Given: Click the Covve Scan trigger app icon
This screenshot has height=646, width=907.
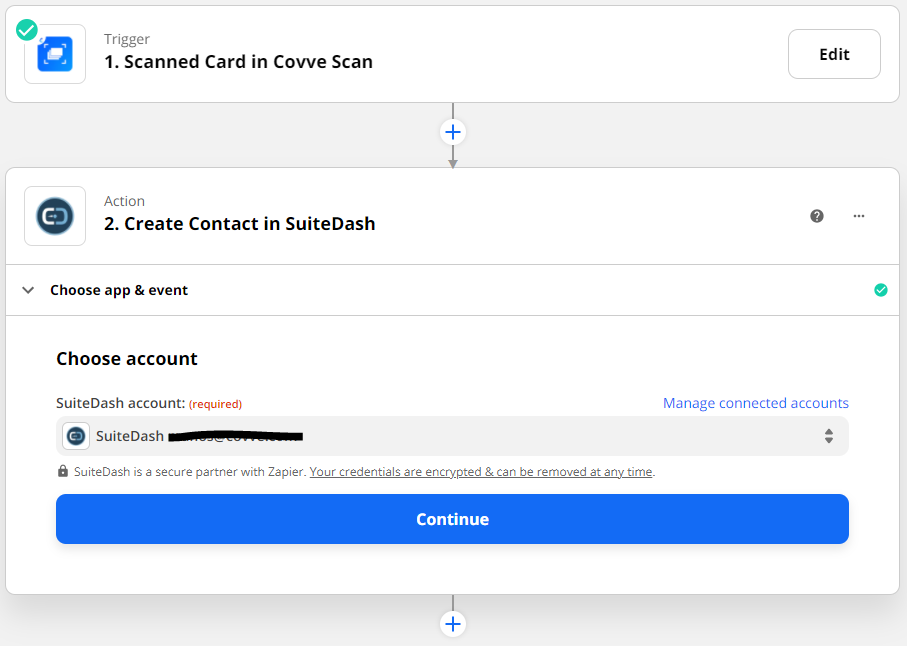Looking at the screenshot, I should tap(55, 54).
